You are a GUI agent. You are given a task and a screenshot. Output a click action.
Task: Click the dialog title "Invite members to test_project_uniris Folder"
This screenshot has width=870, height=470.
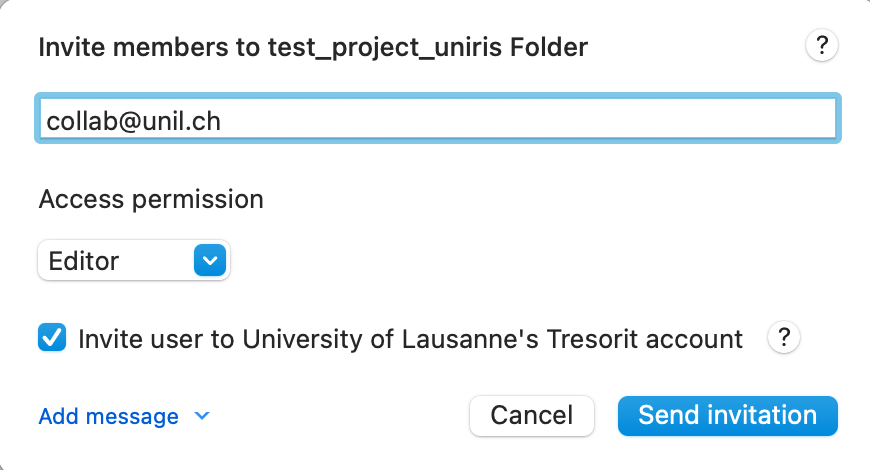tap(313, 46)
